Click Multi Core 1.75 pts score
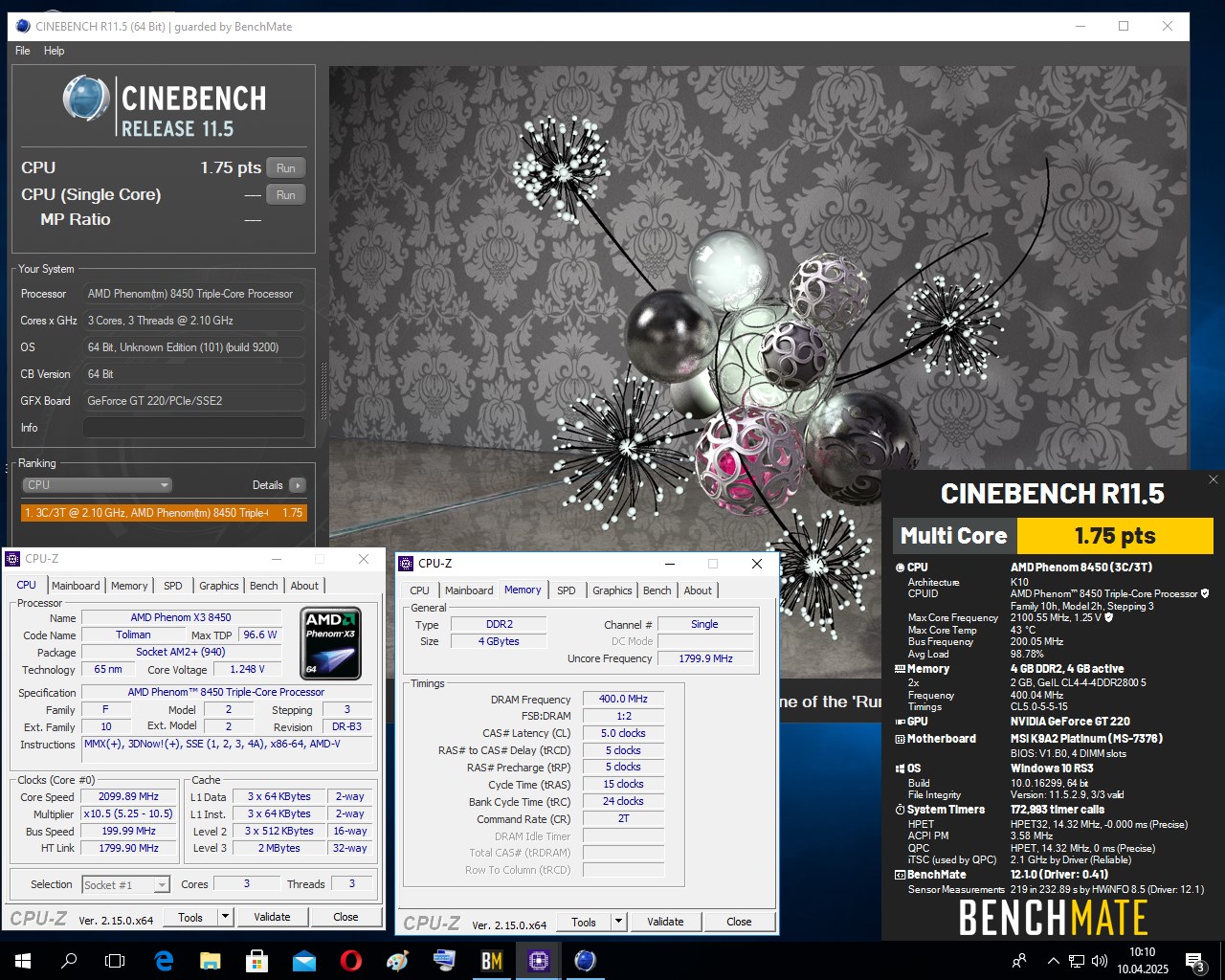 click(x=1115, y=536)
